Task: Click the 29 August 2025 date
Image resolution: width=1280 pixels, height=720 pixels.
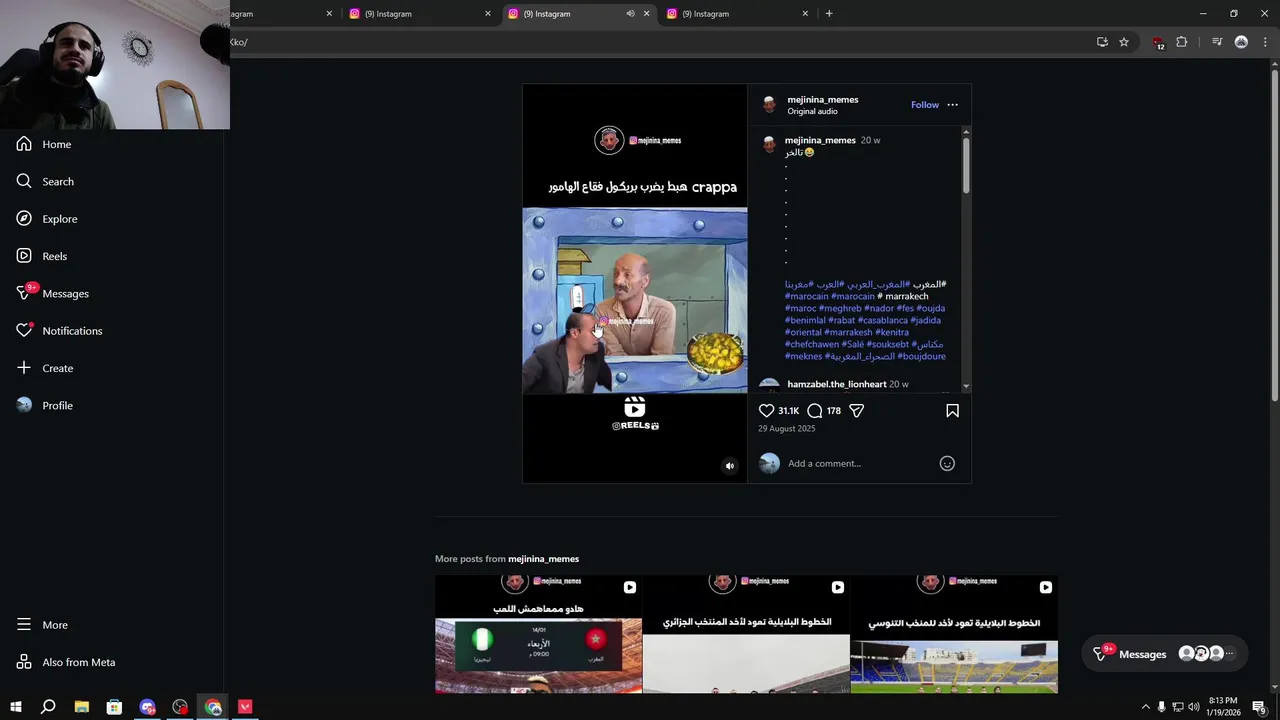Action: [x=786, y=429]
